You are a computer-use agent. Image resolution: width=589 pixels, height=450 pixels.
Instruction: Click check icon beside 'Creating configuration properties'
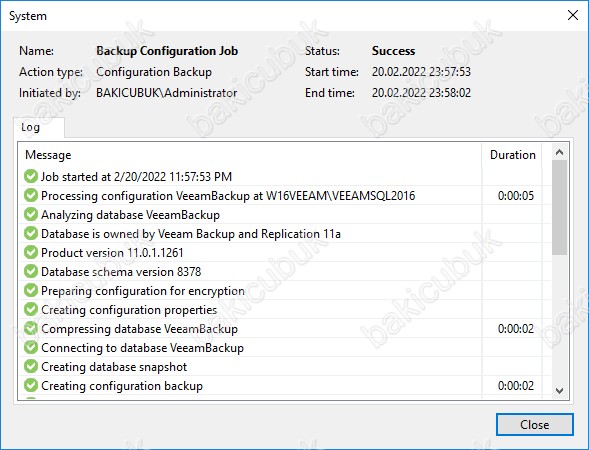(31, 309)
